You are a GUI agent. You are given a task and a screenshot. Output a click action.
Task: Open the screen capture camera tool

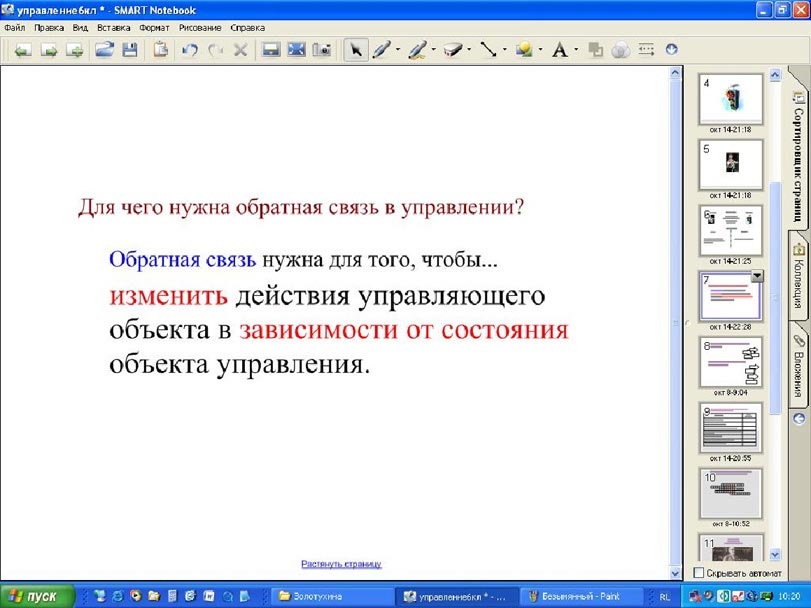click(x=321, y=49)
